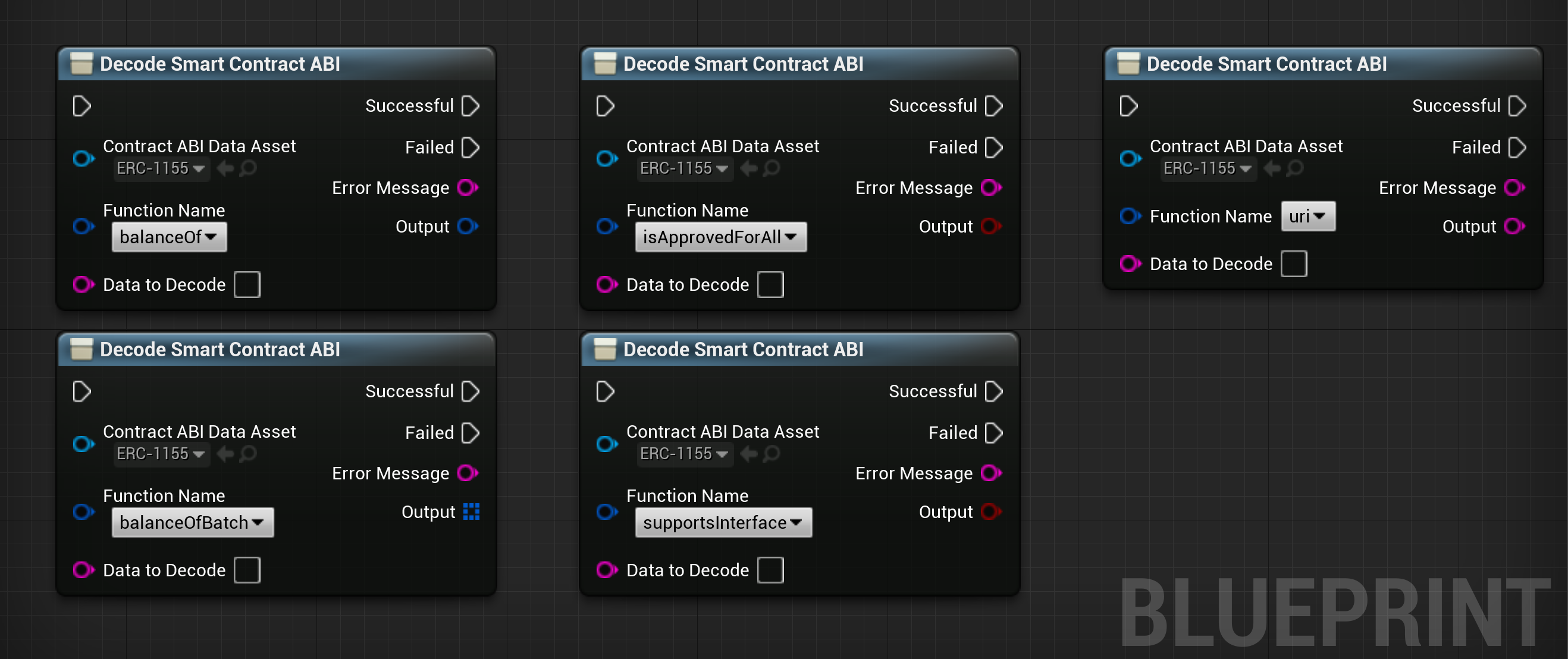Select the balanceOfBatch node by its title bar
Image resolution: width=1568 pixels, height=659 pixels.
tap(243, 349)
